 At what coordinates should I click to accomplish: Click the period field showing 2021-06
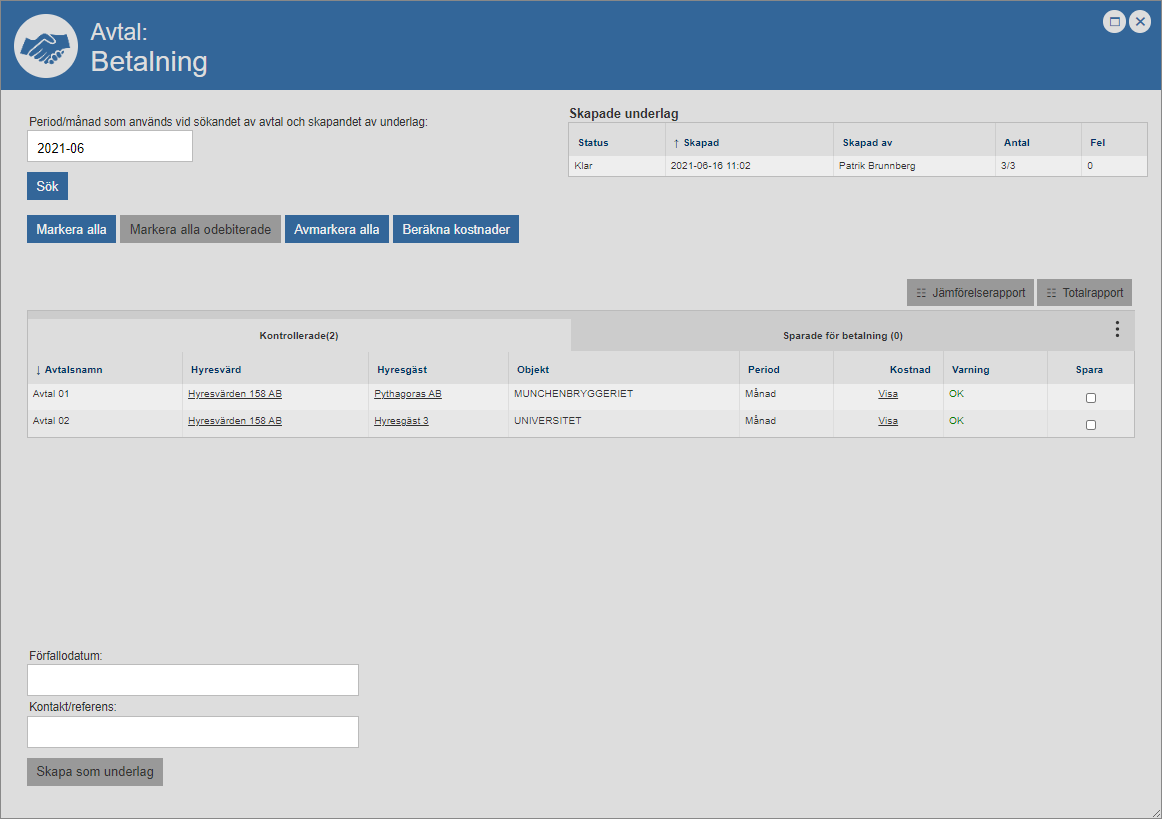pos(109,147)
